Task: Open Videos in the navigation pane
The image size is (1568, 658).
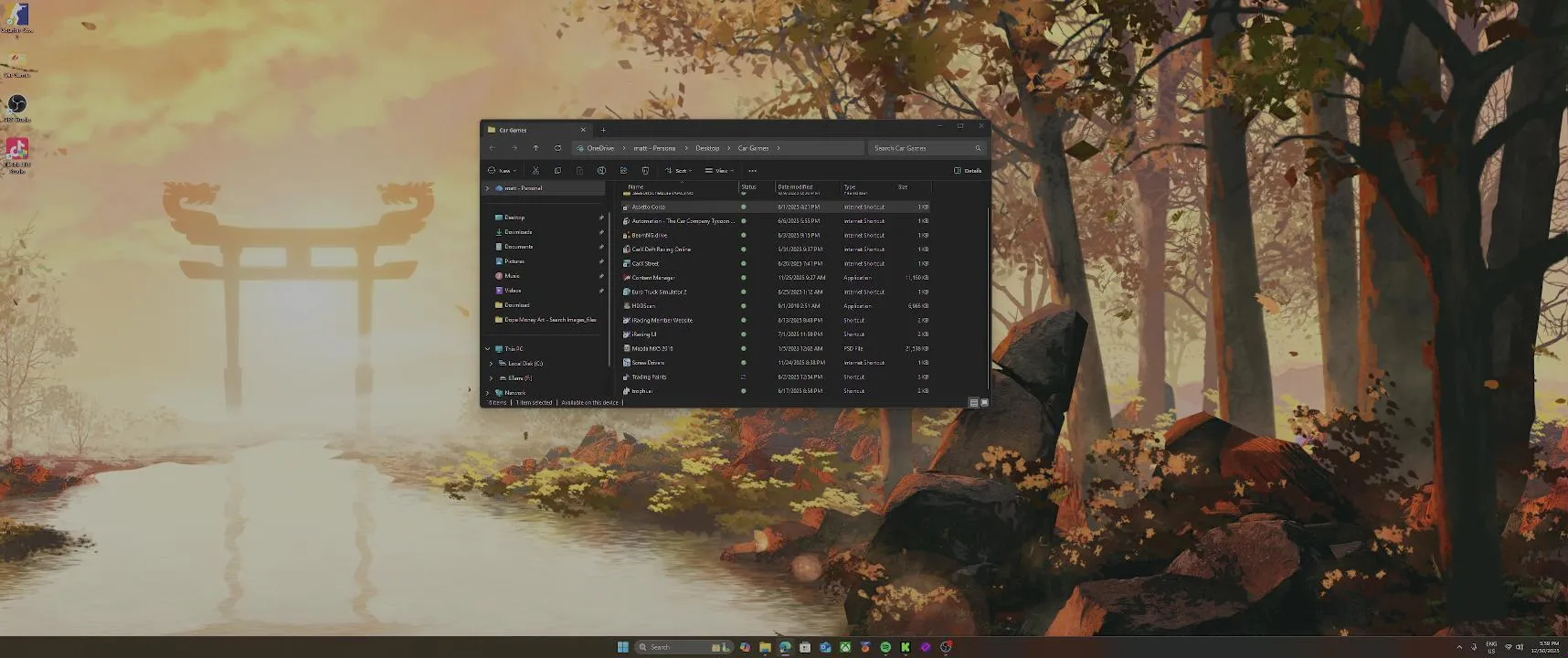Action: click(x=513, y=291)
